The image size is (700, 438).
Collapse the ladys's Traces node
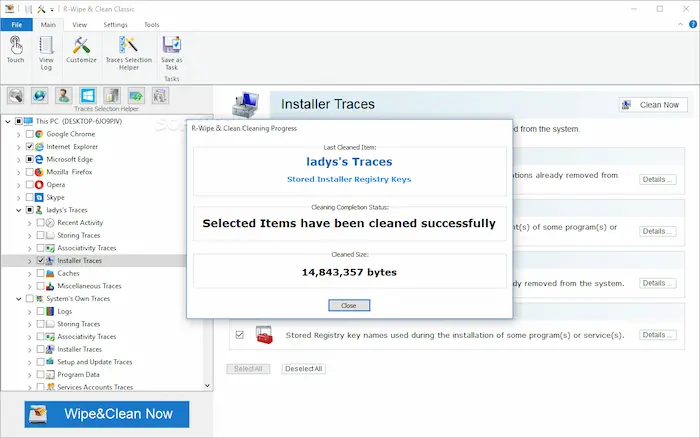[x=19, y=210]
